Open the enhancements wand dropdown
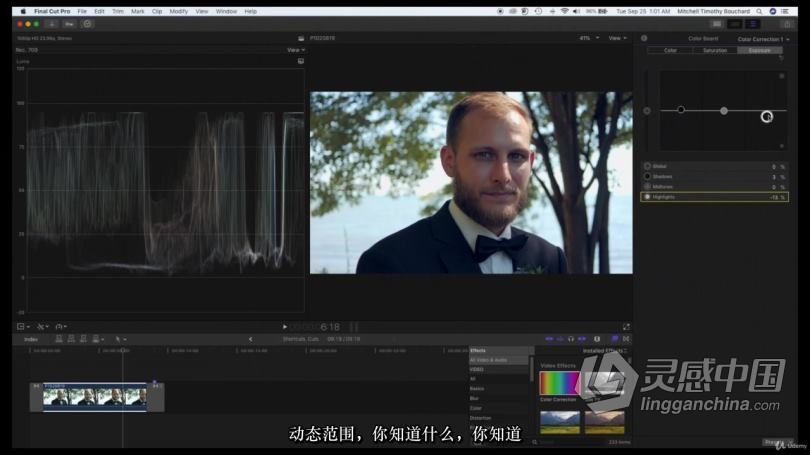 (43, 326)
